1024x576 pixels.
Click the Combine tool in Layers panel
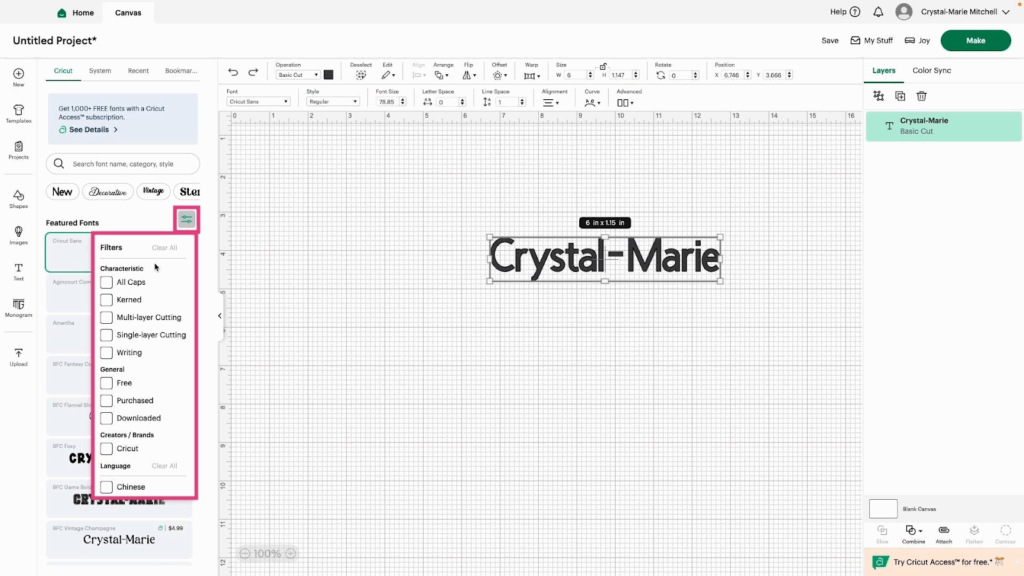pyautogui.click(x=913, y=534)
